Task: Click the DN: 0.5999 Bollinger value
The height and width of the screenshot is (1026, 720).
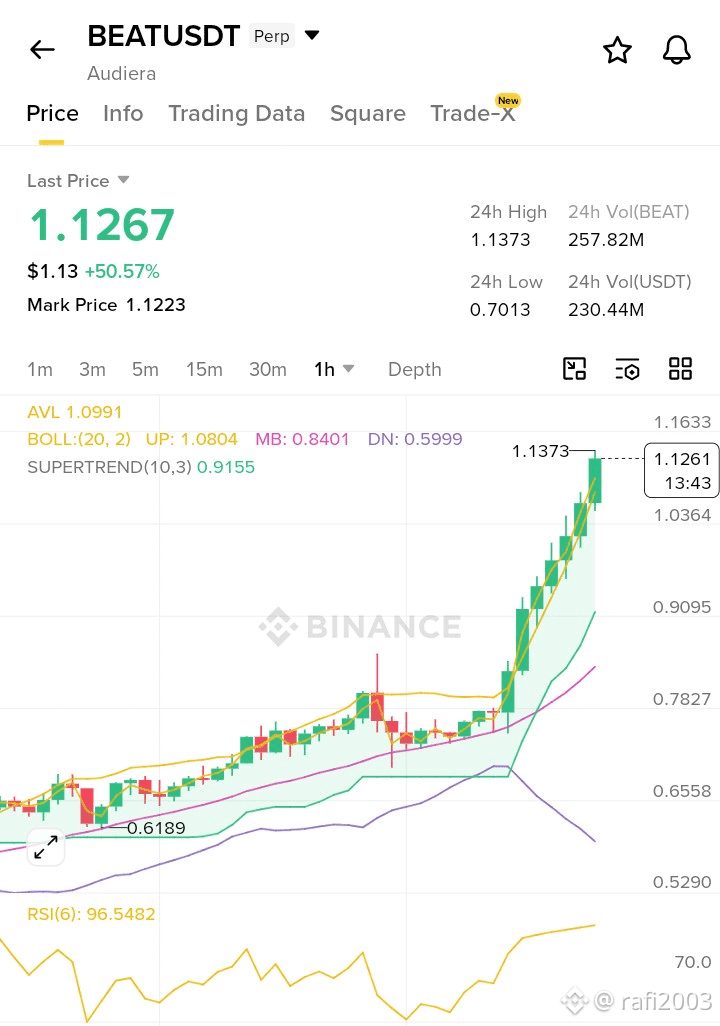Action: click(x=415, y=439)
